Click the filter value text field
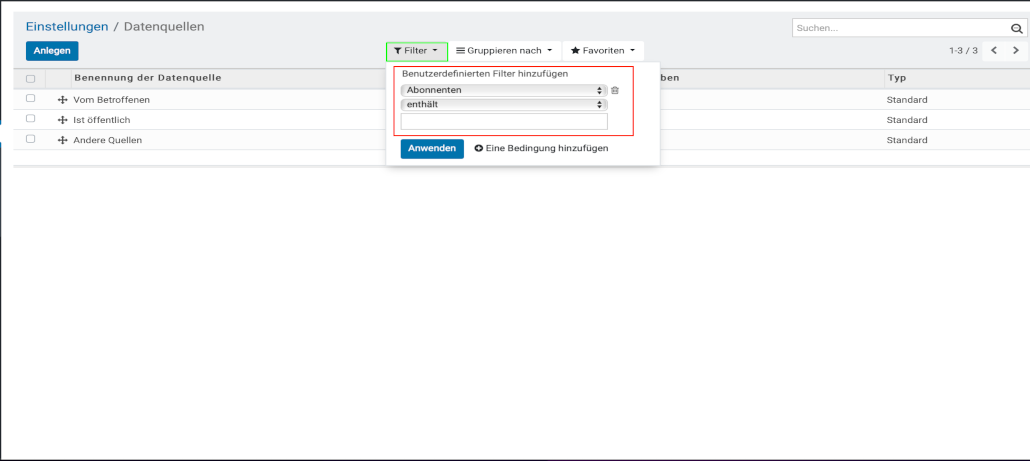The height and width of the screenshot is (461, 1030). point(504,122)
